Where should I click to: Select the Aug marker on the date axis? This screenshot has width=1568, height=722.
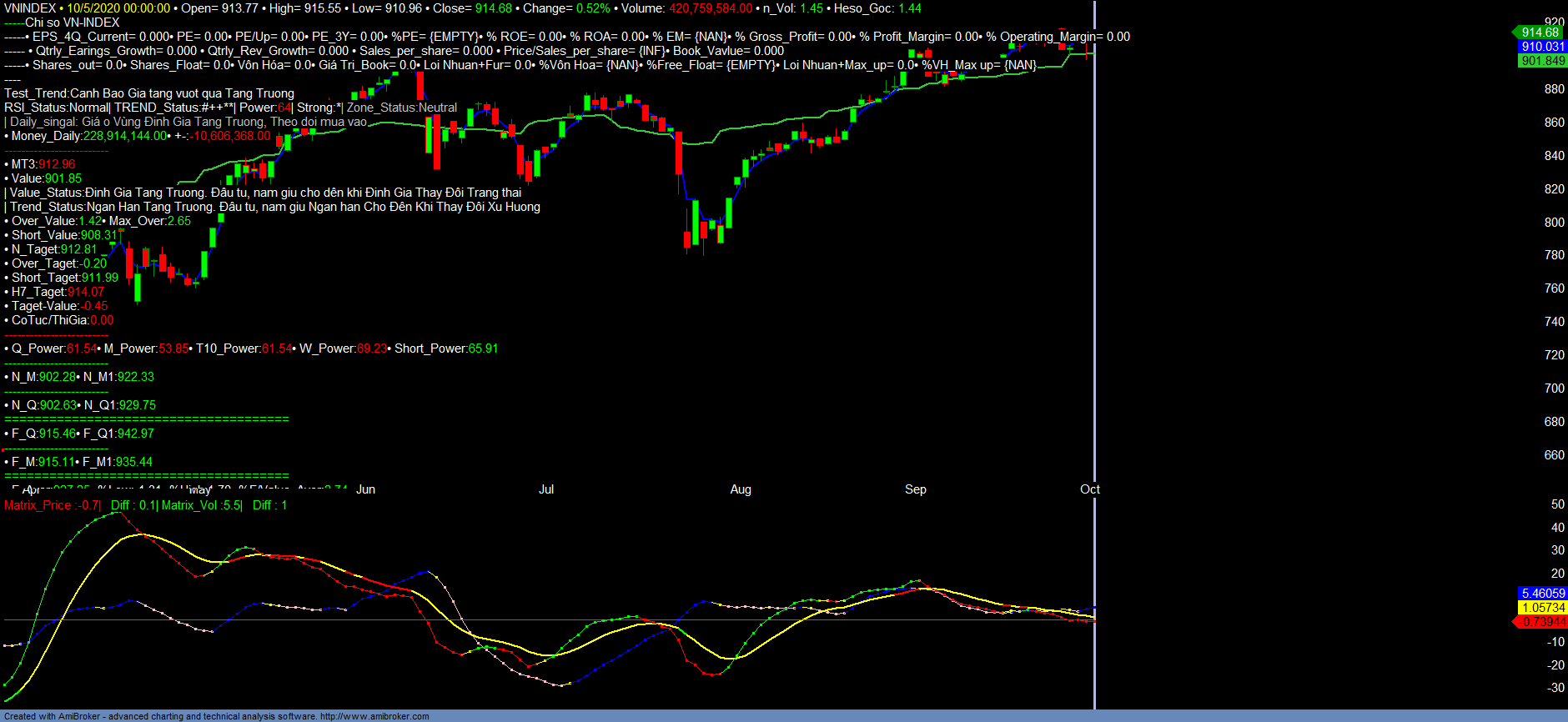tap(741, 489)
